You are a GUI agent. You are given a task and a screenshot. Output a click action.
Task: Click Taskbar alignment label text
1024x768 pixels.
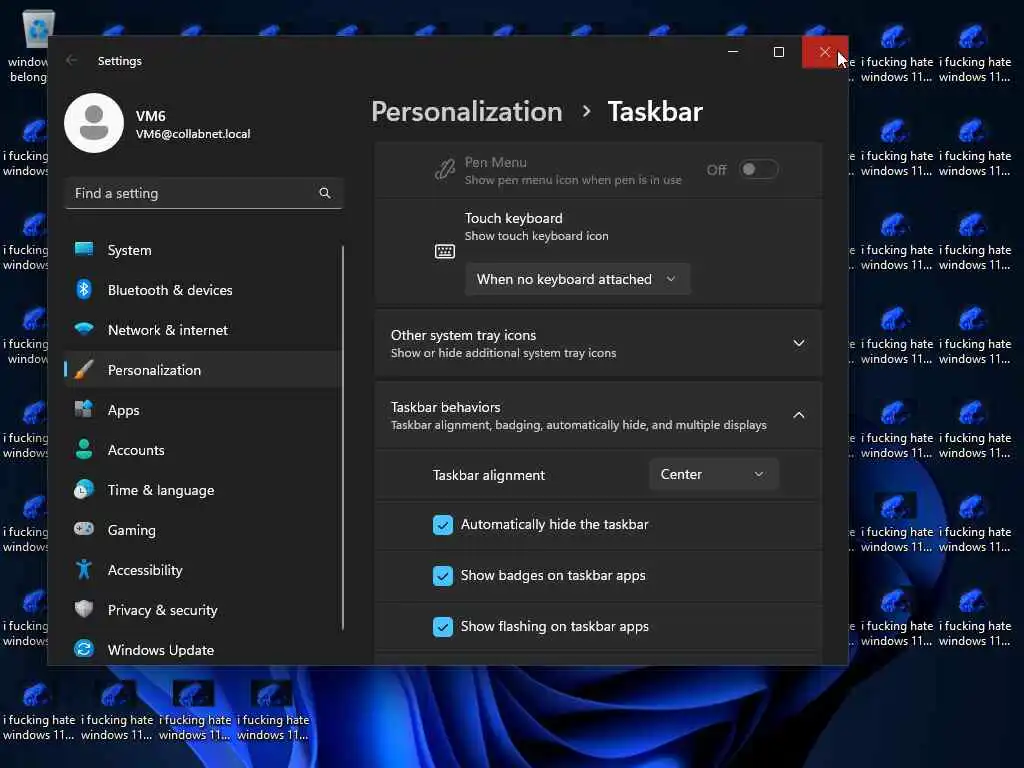(x=488, y=475)
